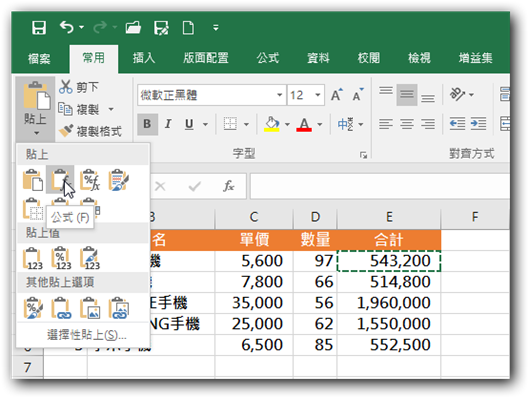
Task: Open font settings dialog launcher
Action: click(363, 155)
